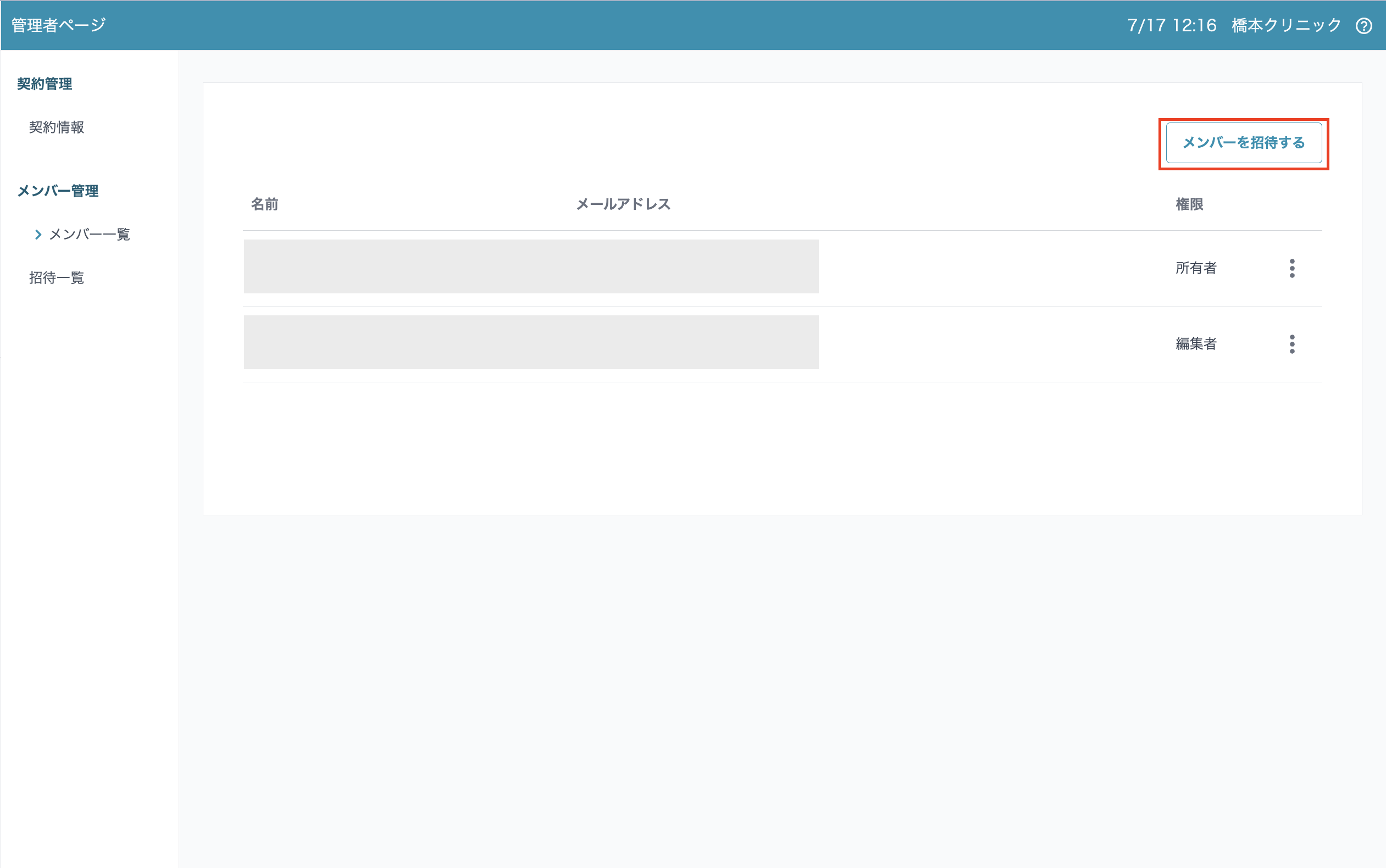Click the 契約管理 section heading
This screenshot has width=1386, height=868.
(x=44, y=84)
